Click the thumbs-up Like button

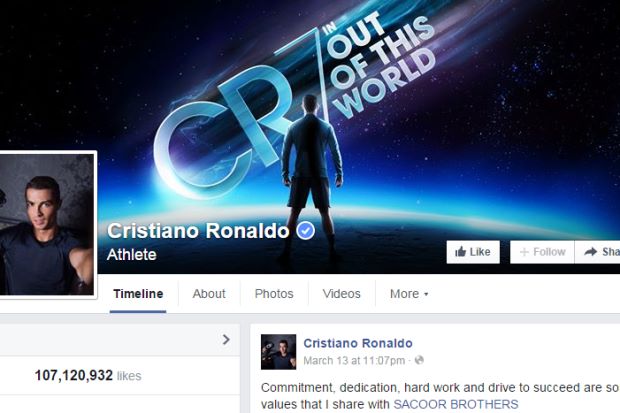point(473,252)
